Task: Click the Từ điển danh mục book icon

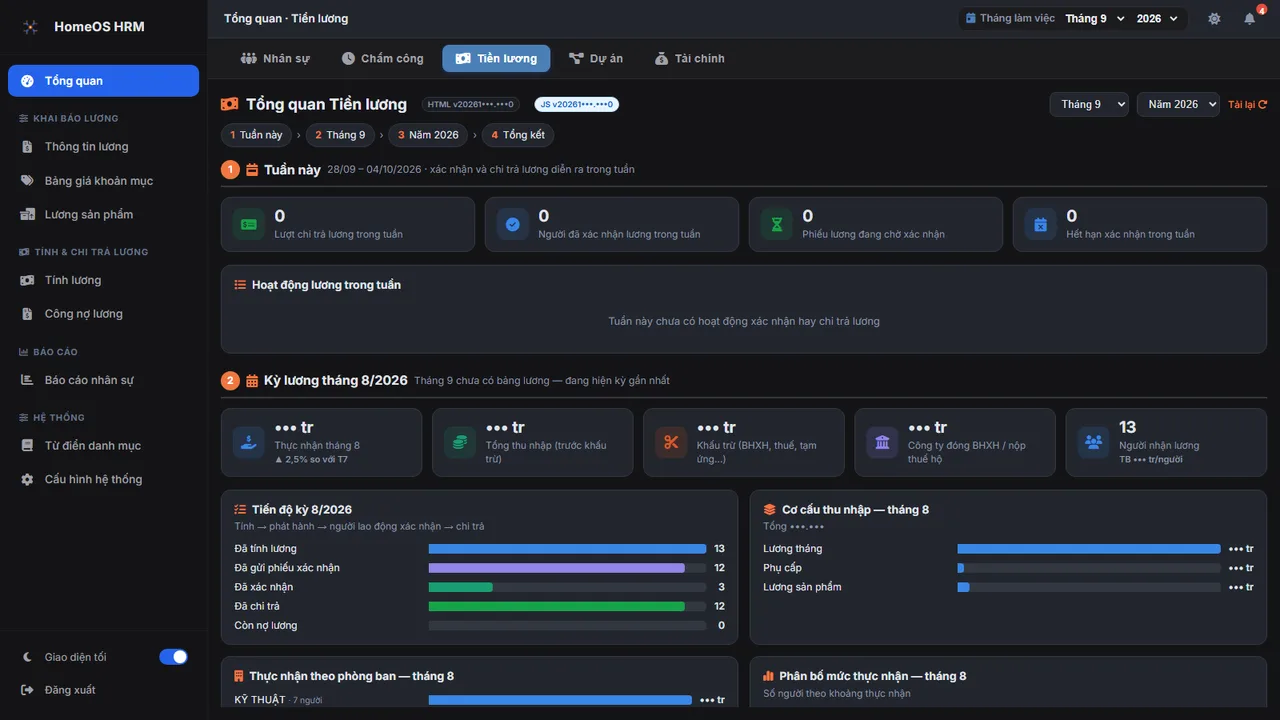Action: tap(27, 446)
